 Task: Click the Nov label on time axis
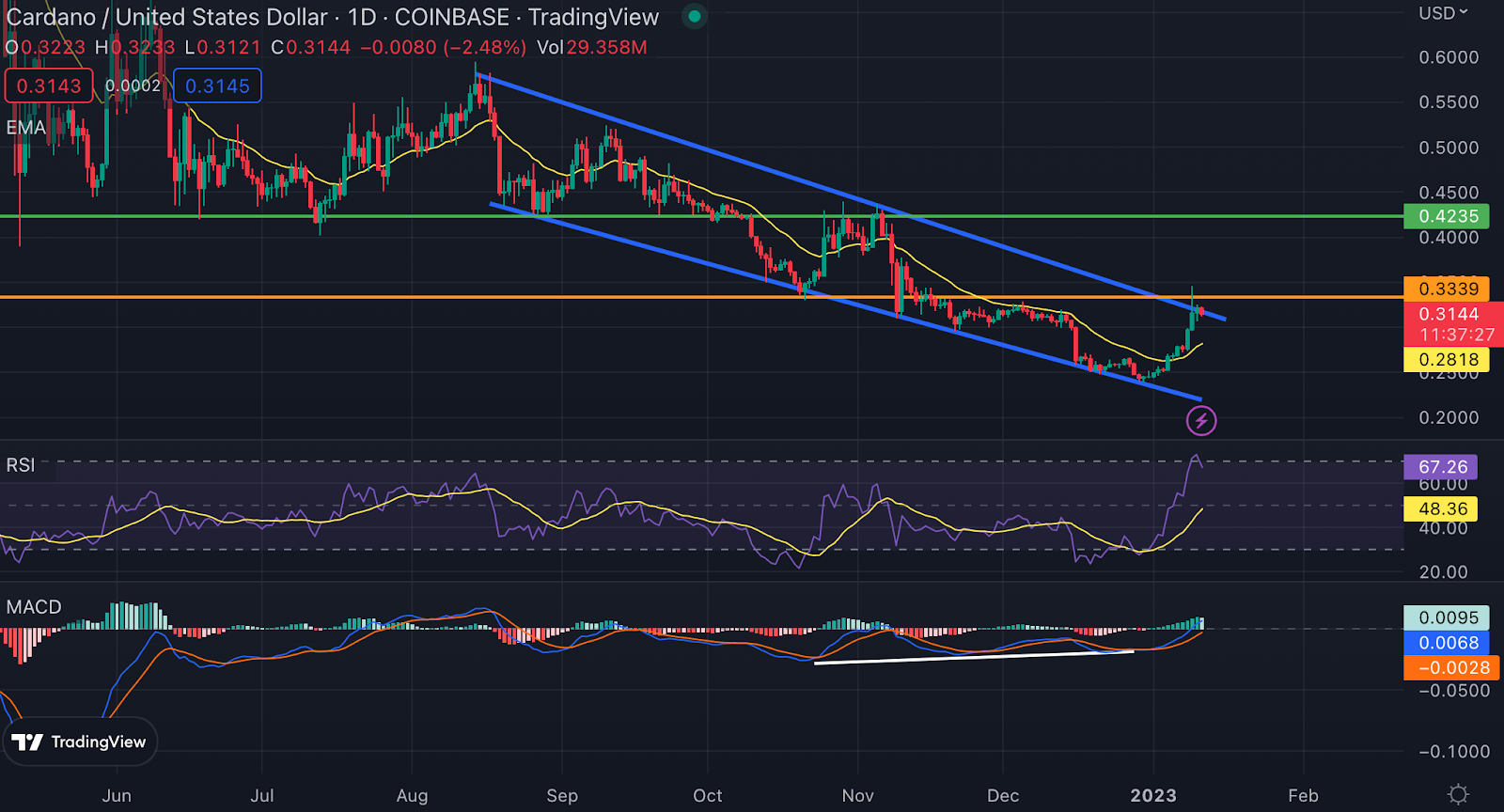point(857,795)
